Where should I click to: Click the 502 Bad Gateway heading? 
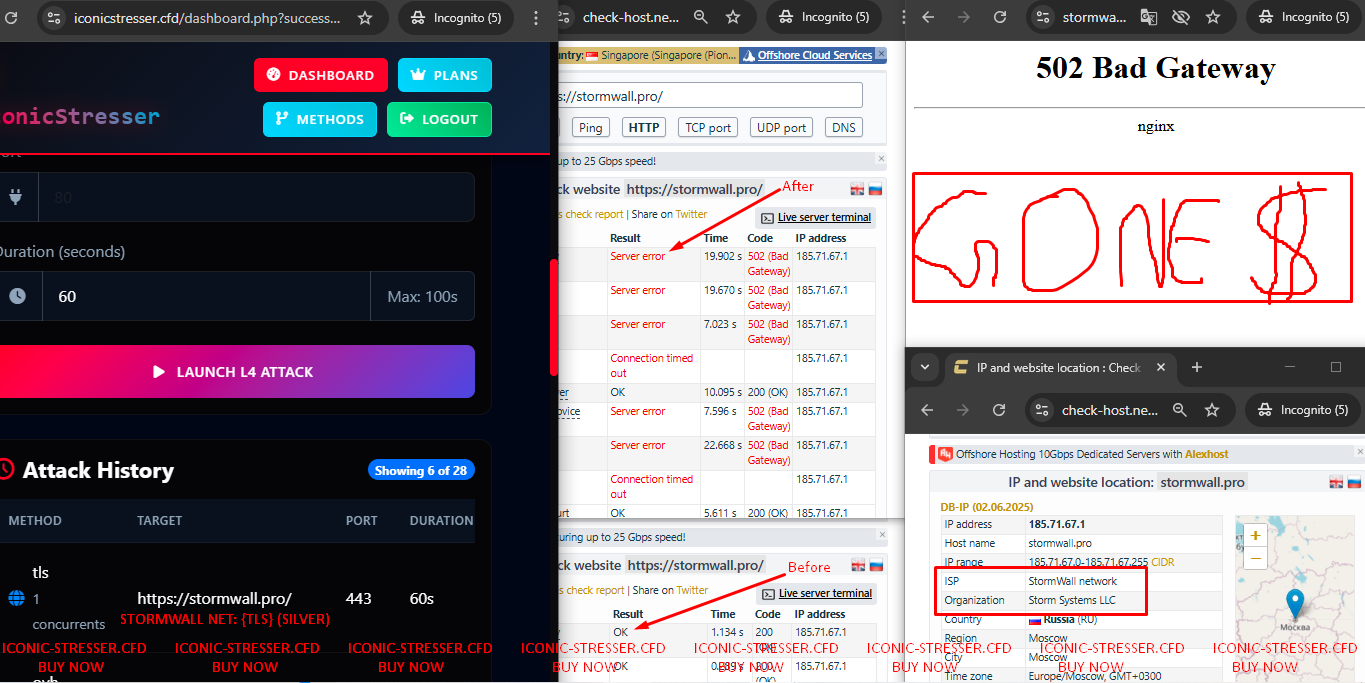click(x=1155, y=68)
